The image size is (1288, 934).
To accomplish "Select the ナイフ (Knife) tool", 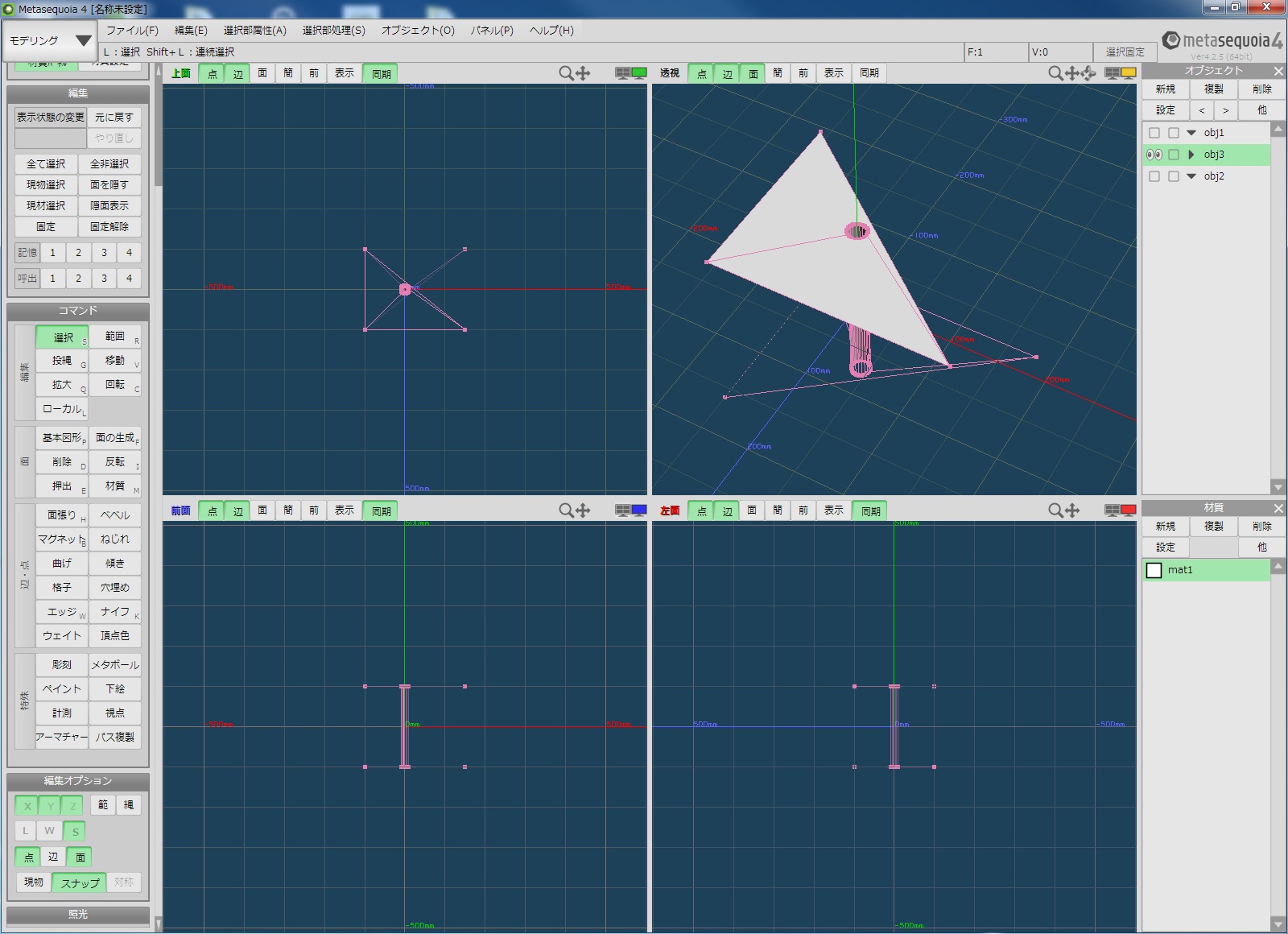I will coord(115,612).
